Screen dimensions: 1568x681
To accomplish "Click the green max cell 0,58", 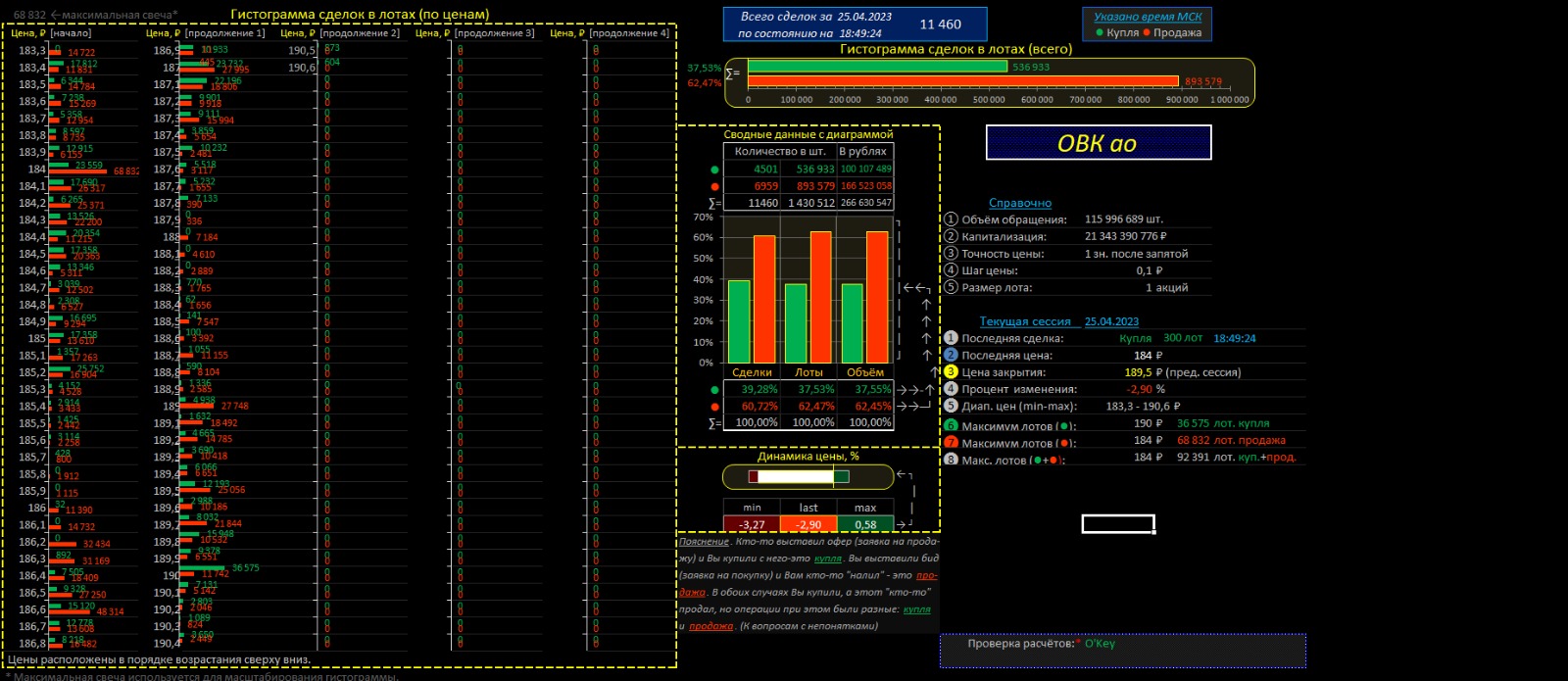I will tap(865, 524).
